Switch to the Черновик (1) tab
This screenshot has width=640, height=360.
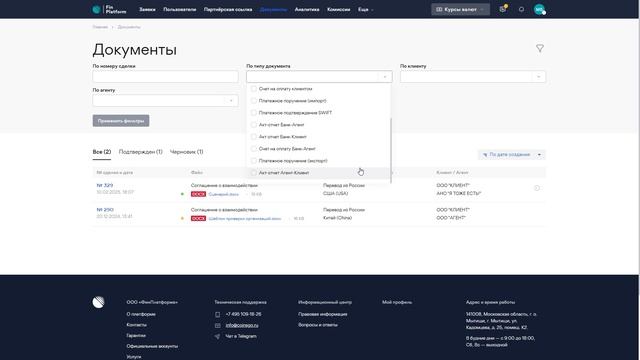click(187, 152)
